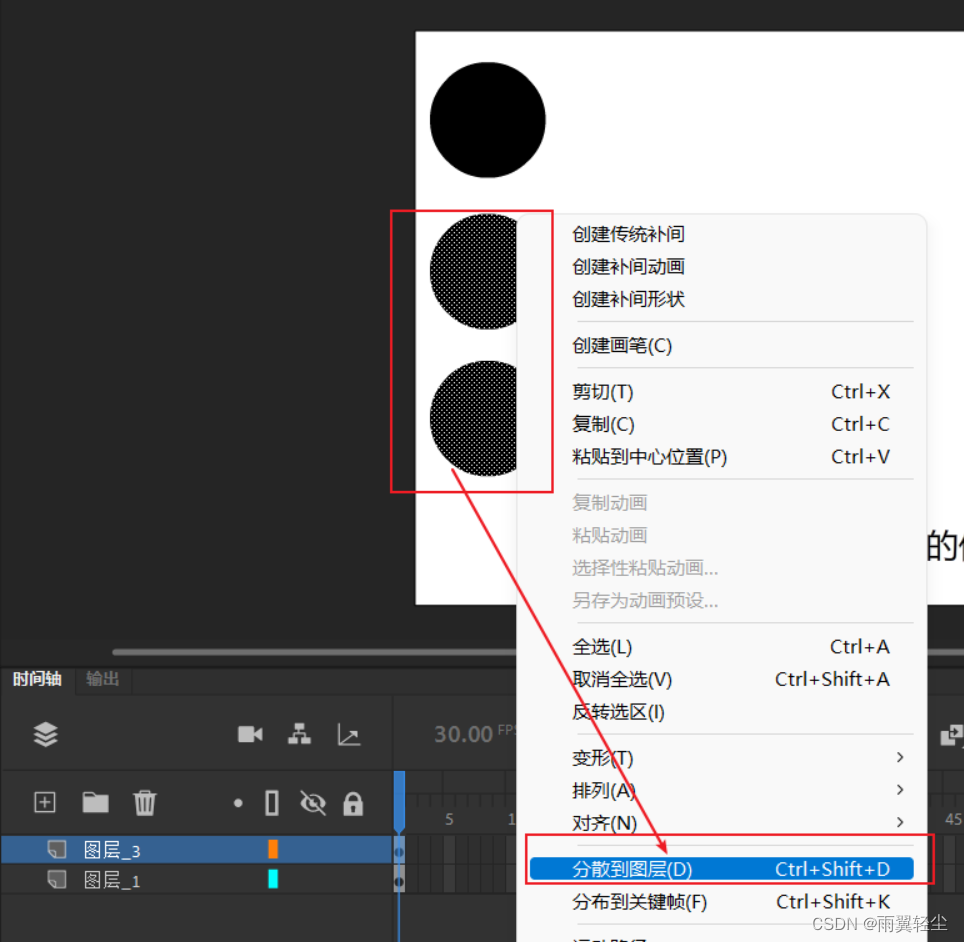
Task: Create a new layer folder
Action: click(x=95, y=802)
